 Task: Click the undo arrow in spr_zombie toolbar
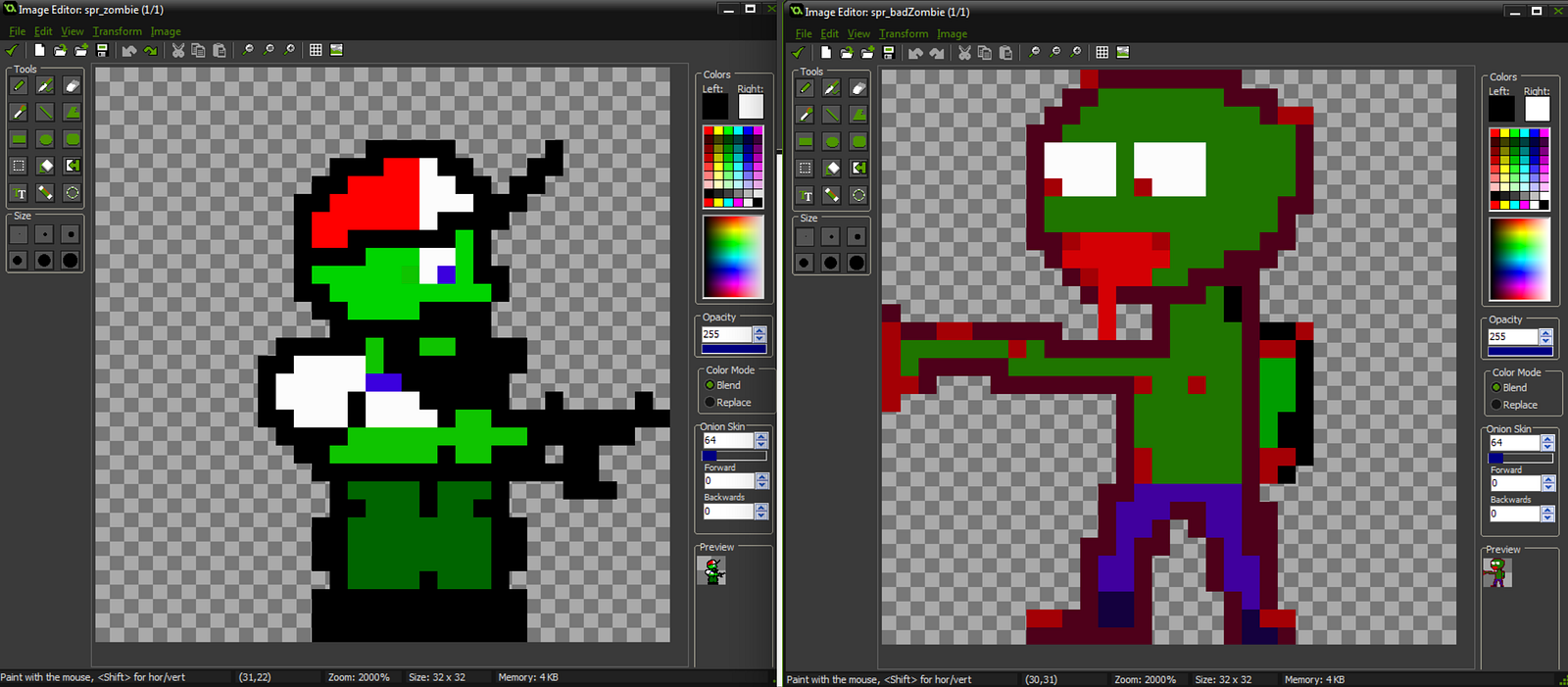[128, 51]
